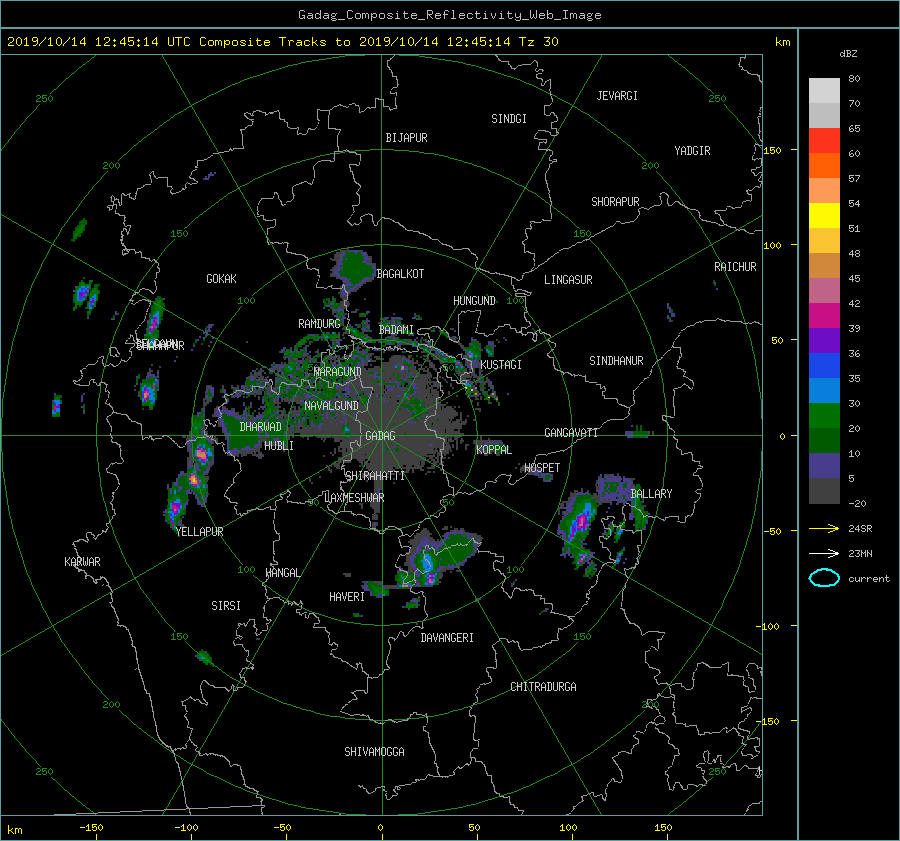900x841 pixels.
Task: Click the bright green 20 dBZ legend swatch
Action: (x=824, y=416)
